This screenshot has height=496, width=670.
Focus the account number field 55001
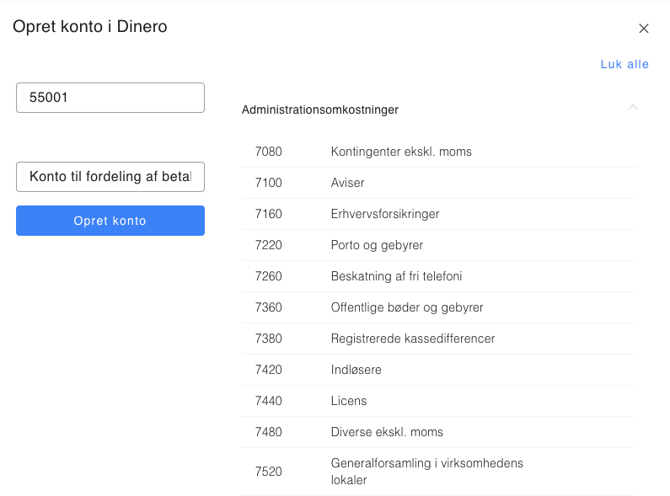click(x=110, y=97)
